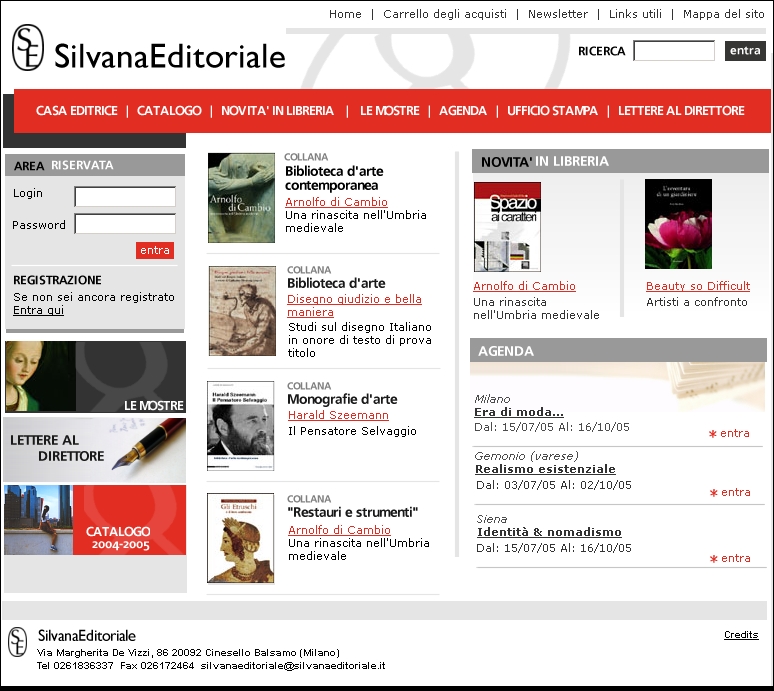Click the RICERCA search input field

coord(674,51)
